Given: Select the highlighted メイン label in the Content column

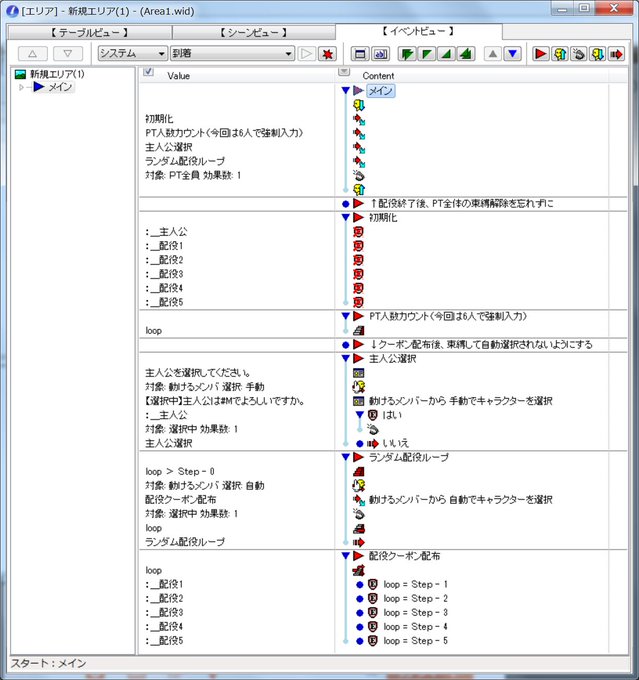Looking at the screenshot, I should (x=380, y=91).
